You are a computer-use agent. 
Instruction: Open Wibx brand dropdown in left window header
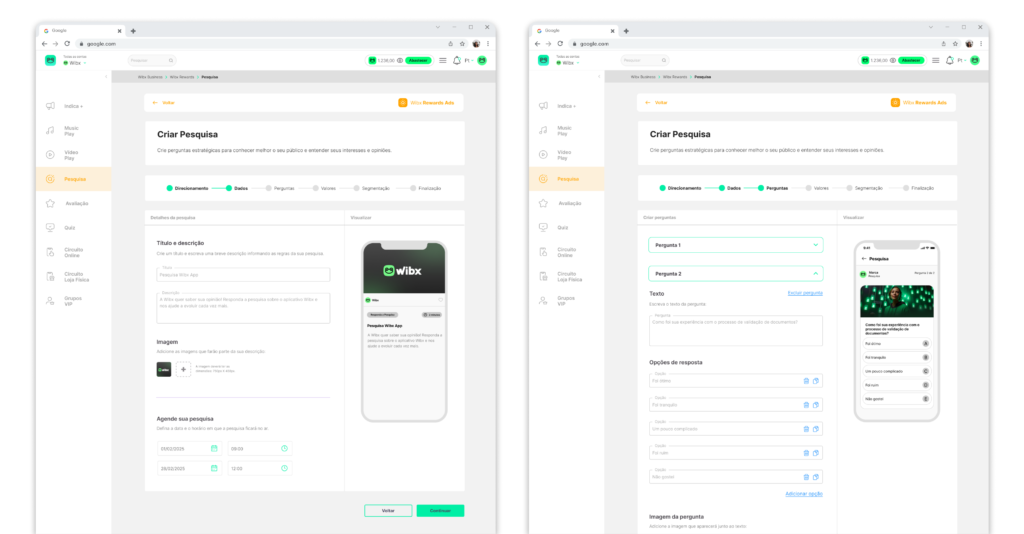point(74,63)
